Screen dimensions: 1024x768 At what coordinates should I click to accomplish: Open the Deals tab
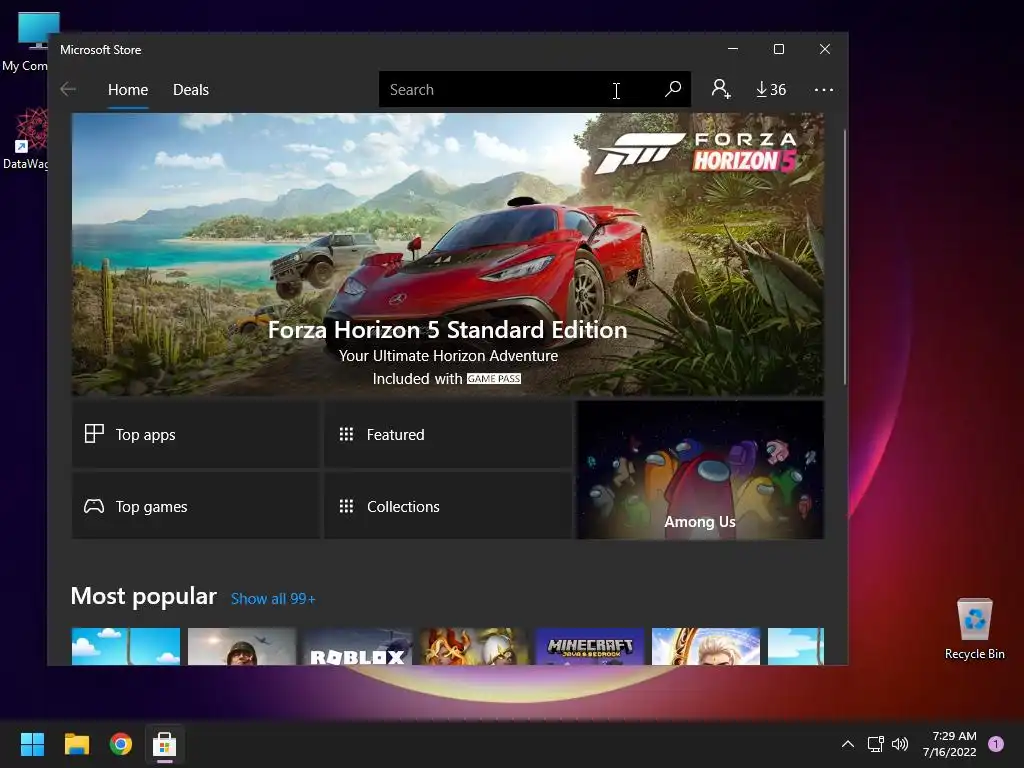coord(191,89)
